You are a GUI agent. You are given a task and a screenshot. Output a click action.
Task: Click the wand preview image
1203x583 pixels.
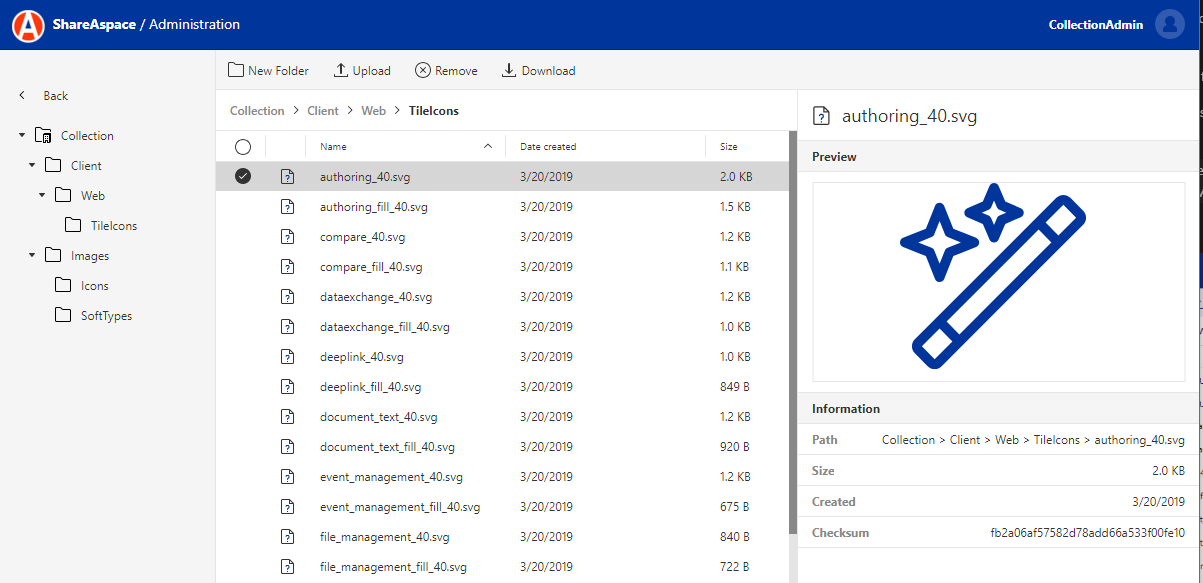tap(997, 281)
